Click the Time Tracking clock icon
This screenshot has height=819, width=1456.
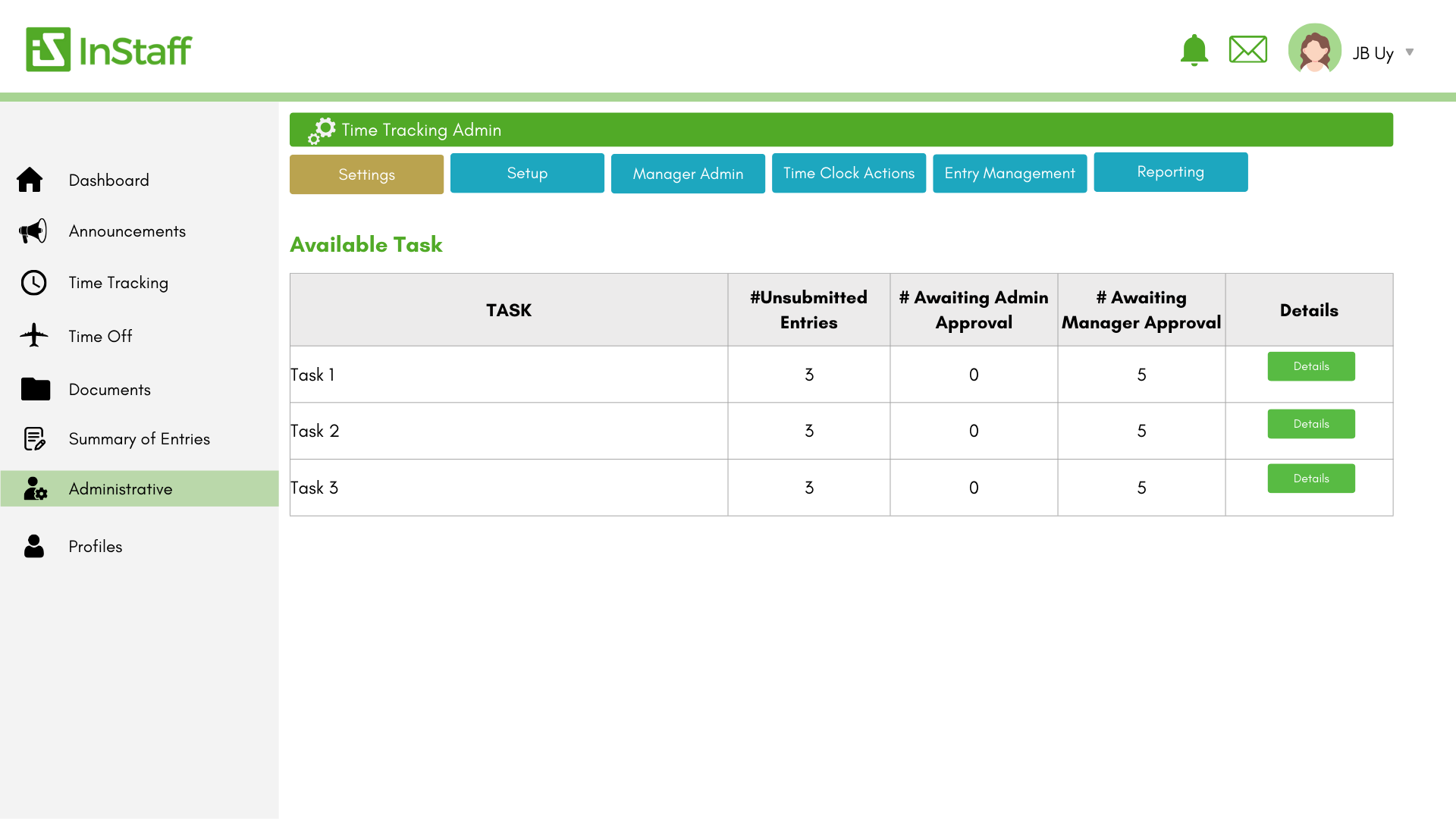pos(33,283)
